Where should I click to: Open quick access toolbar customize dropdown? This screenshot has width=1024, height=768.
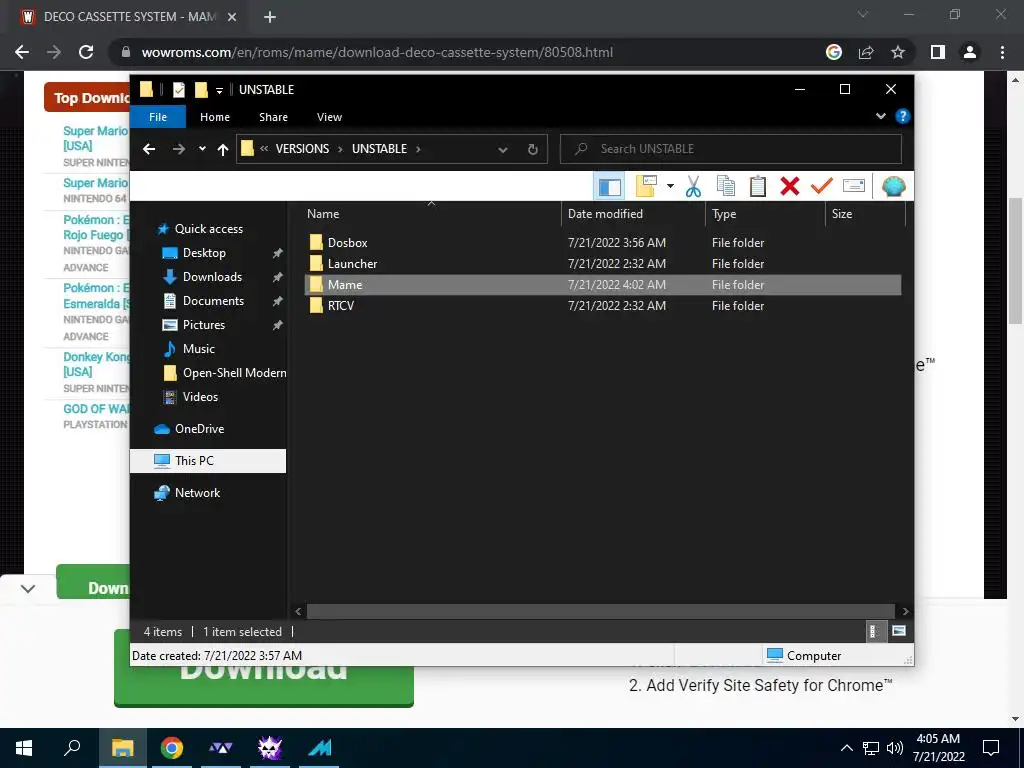tap(219, 90)
